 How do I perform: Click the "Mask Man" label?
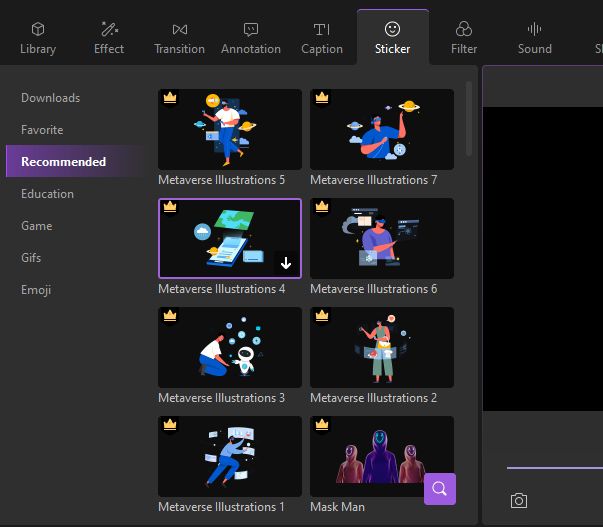coord(337,507)
